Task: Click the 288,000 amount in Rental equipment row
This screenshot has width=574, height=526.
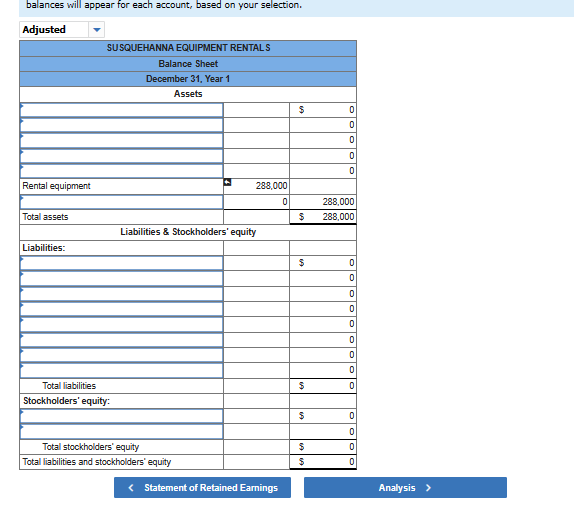Action: point(271,186)
